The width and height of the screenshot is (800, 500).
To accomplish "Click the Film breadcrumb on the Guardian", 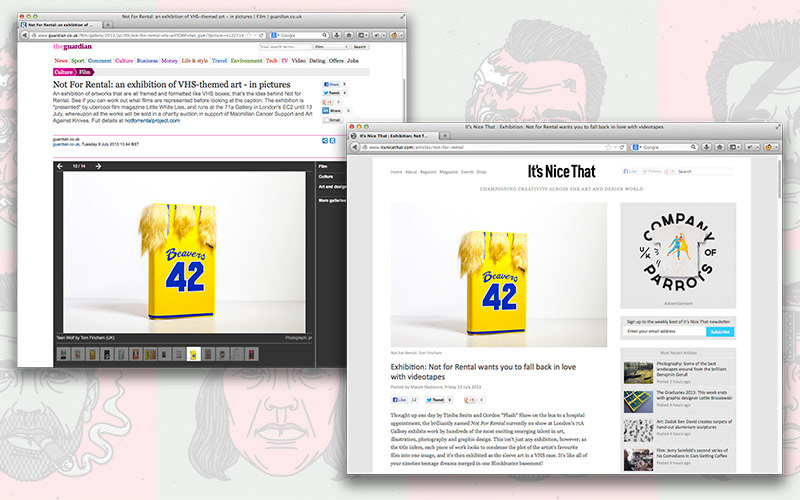I will pyautogui.click(x=85, y=72).
